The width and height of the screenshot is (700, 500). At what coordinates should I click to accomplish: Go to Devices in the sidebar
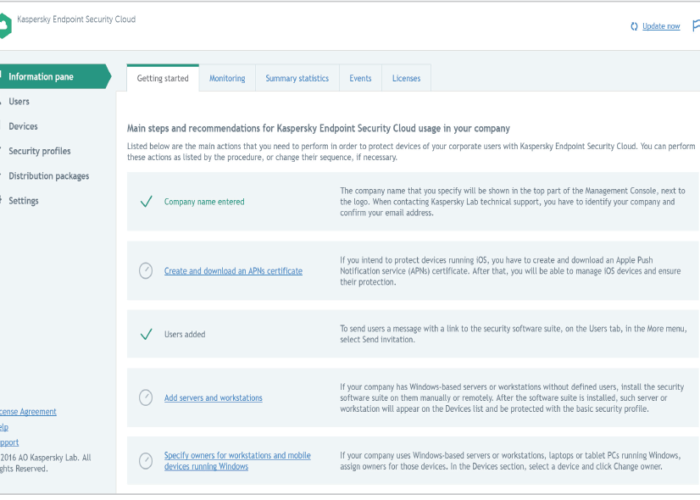point(23,126)
